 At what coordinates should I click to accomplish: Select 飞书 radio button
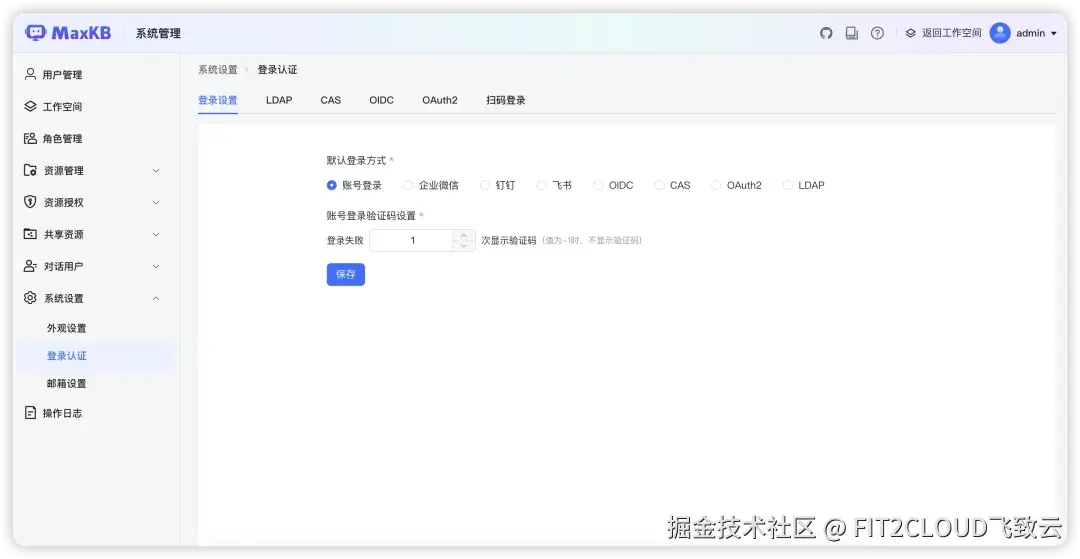(541, 185)
